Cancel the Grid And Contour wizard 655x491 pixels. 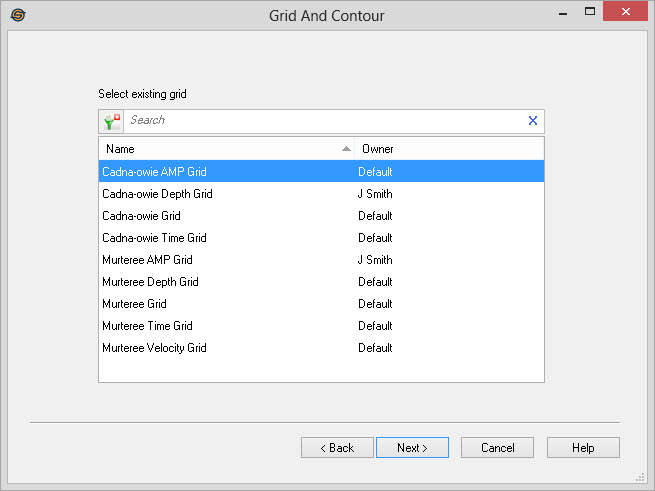point(497,448)
